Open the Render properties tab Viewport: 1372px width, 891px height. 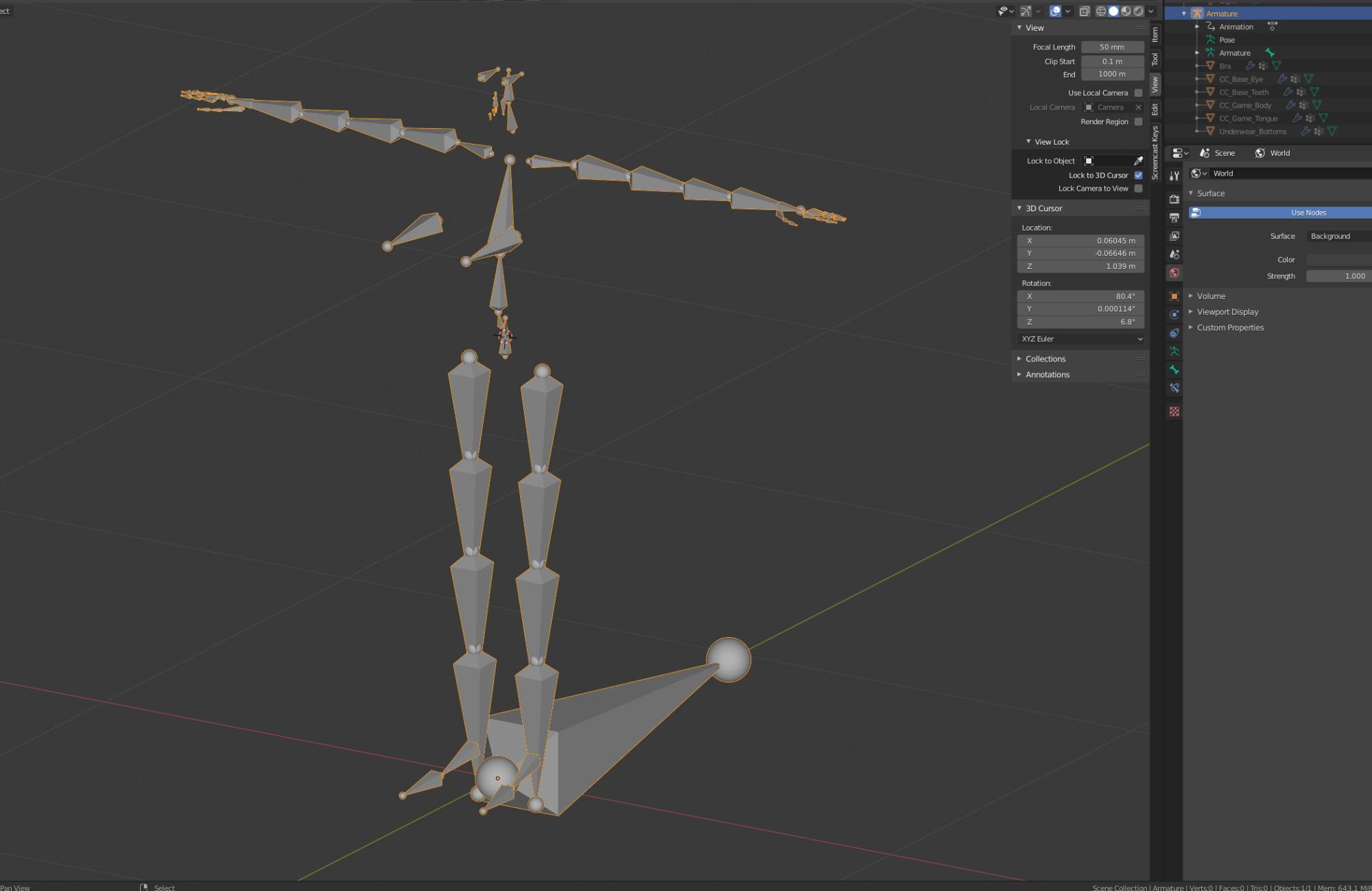click(x=1174, y=199)
